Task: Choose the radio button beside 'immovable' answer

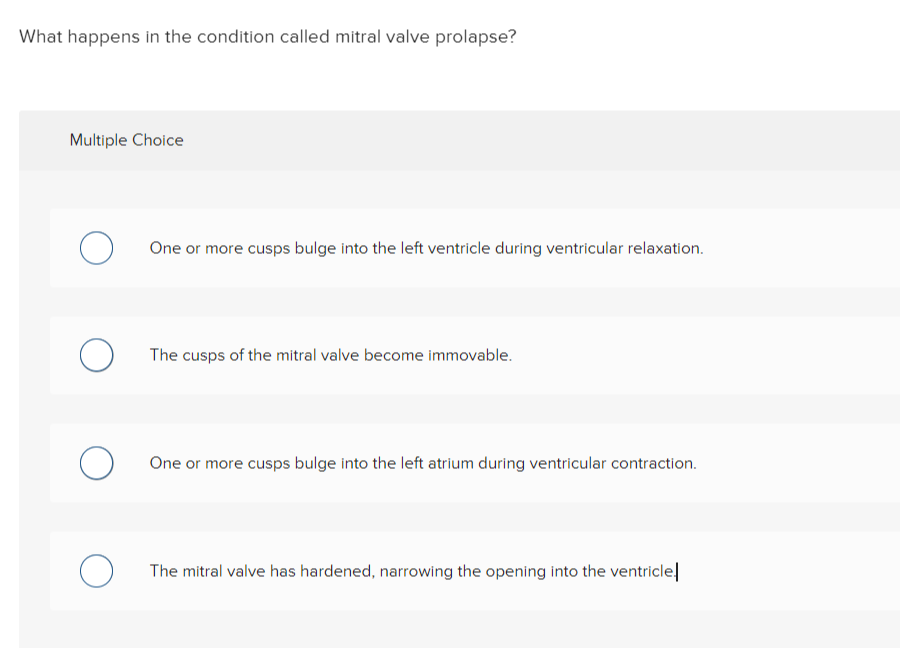Action: (96, 355)
